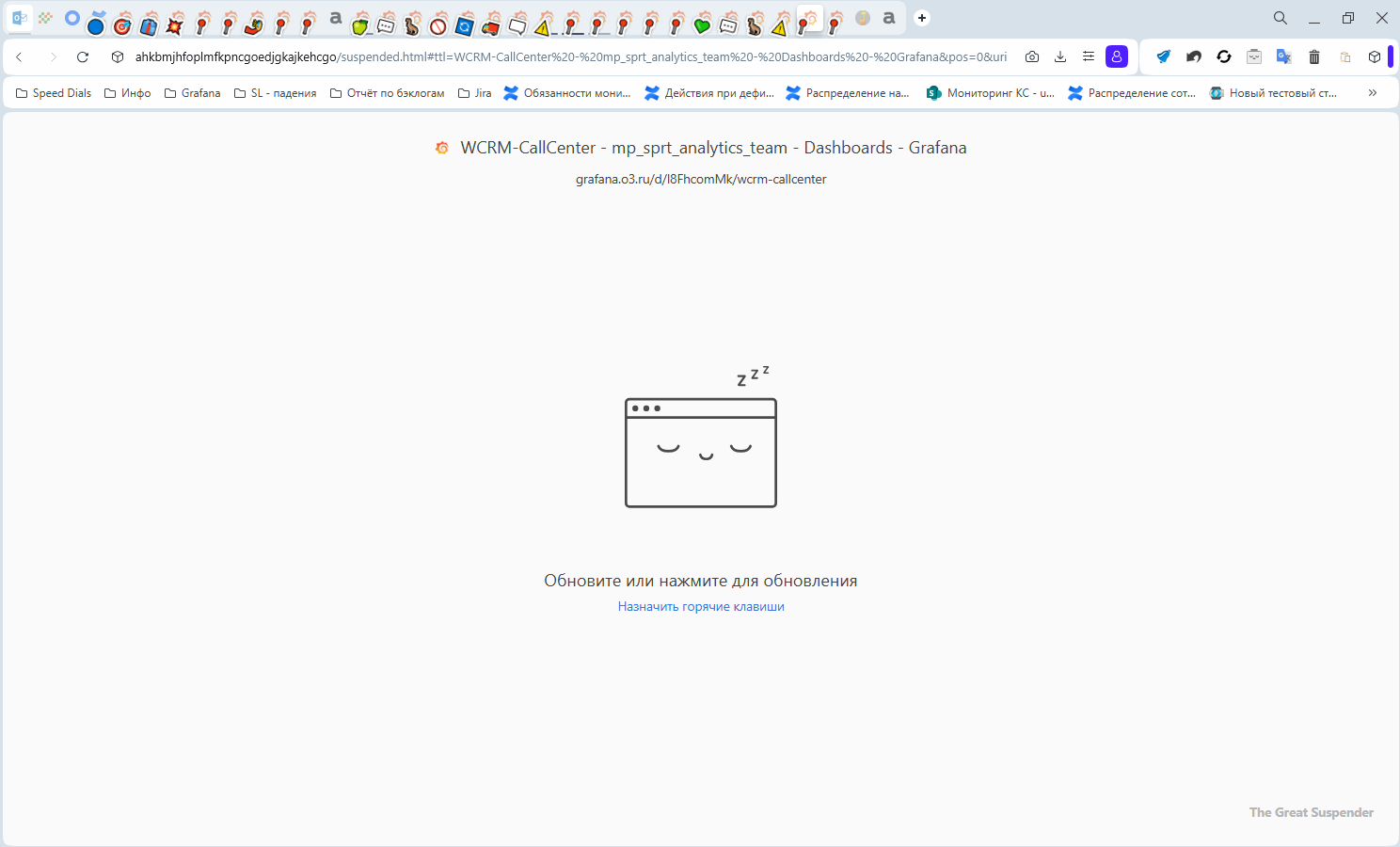Expand the SL - падения bookmark folder
The width and height of the screenshot is (1400, 847).
coord(275,93)
